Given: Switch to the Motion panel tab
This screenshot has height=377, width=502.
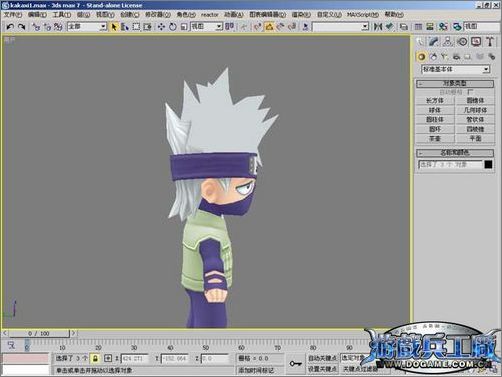Looking at the screenshot, I should pos(462,42).
